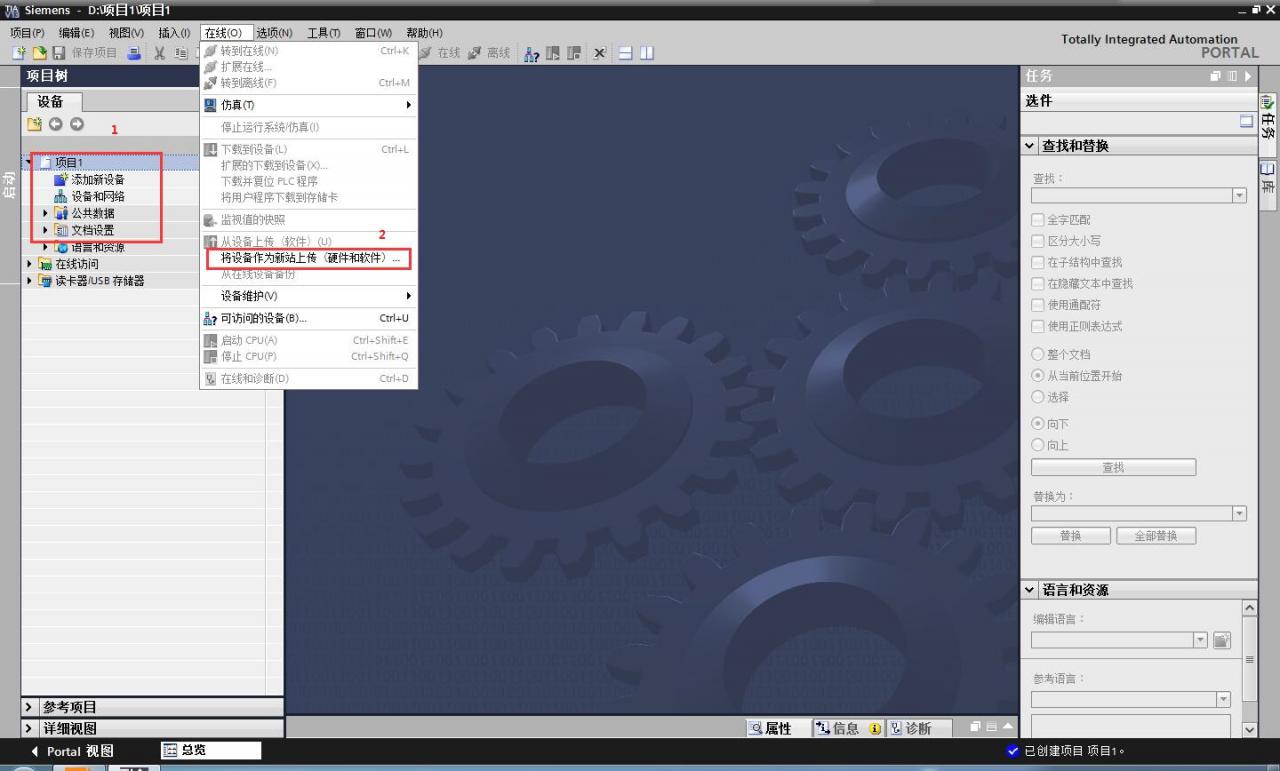1280x771 pixels.
Task: Click the new-group icon in project tree toolbar
Action: tap(35, 124)
